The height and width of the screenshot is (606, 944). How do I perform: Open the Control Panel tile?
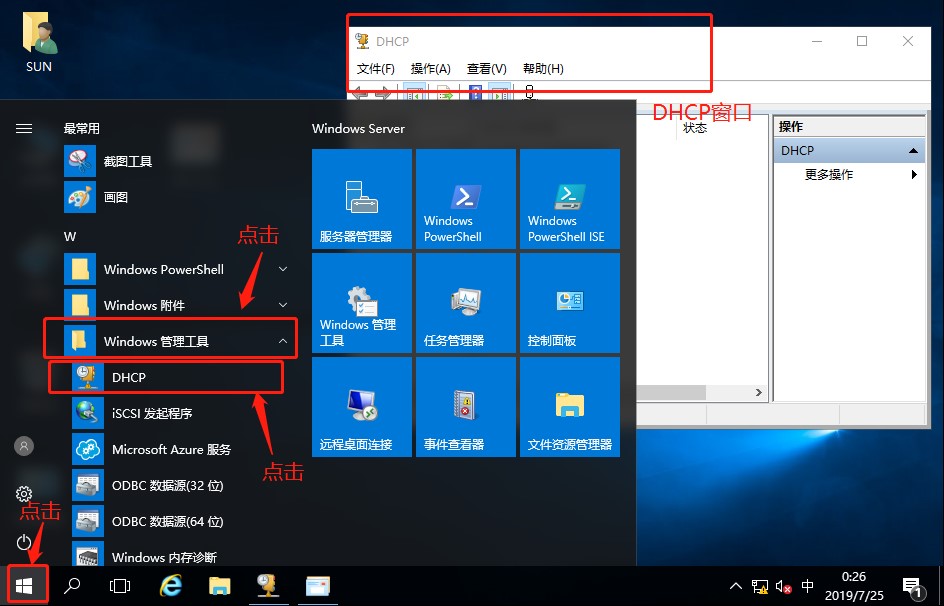(570, 303)
